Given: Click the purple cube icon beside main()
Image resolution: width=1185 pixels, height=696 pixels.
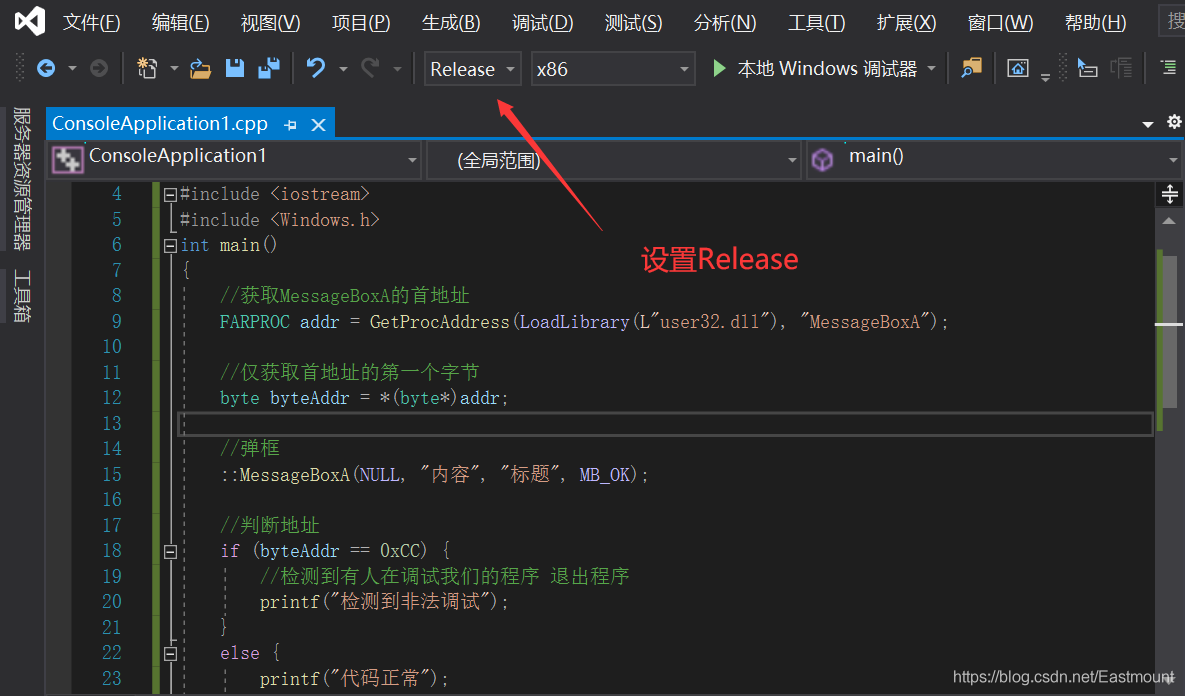Looking at the screenshot, I should 822,159.
